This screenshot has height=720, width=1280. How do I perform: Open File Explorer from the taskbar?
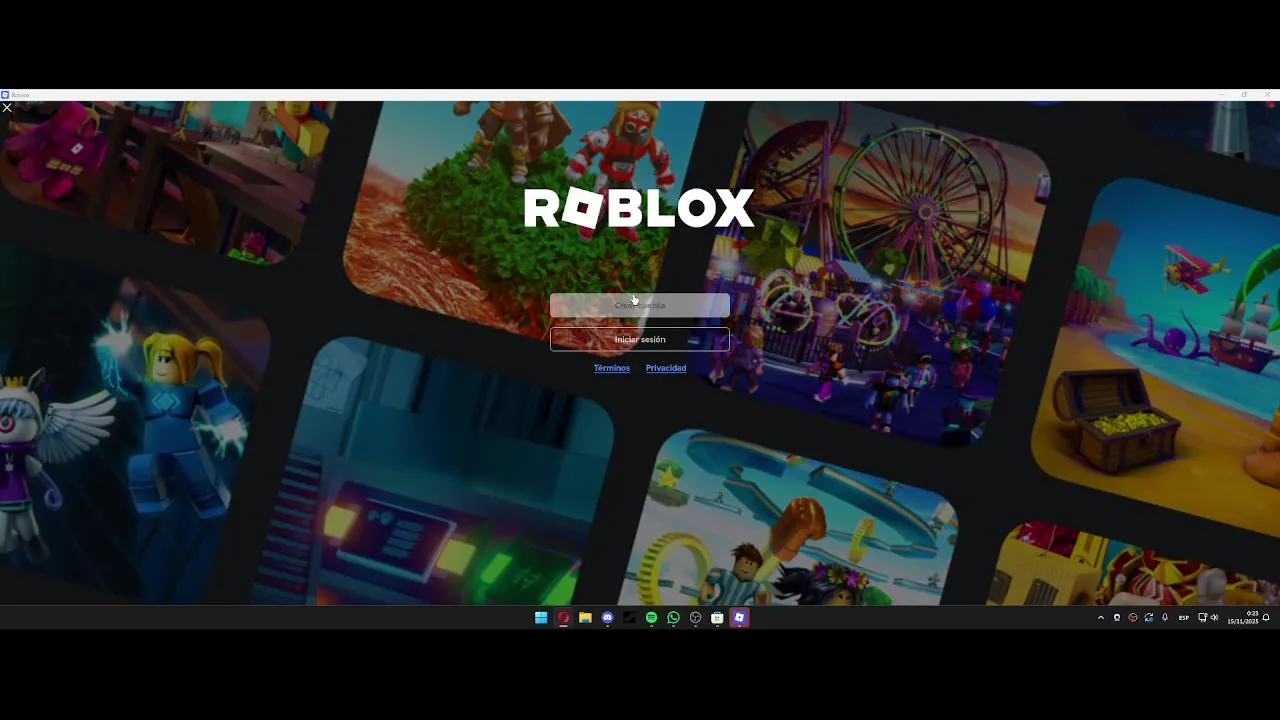click(585, 618)
